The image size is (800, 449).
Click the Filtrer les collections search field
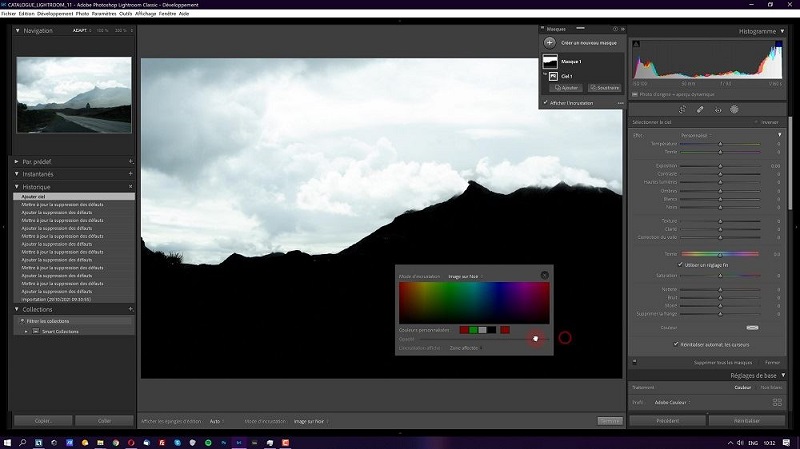(74, 321)
